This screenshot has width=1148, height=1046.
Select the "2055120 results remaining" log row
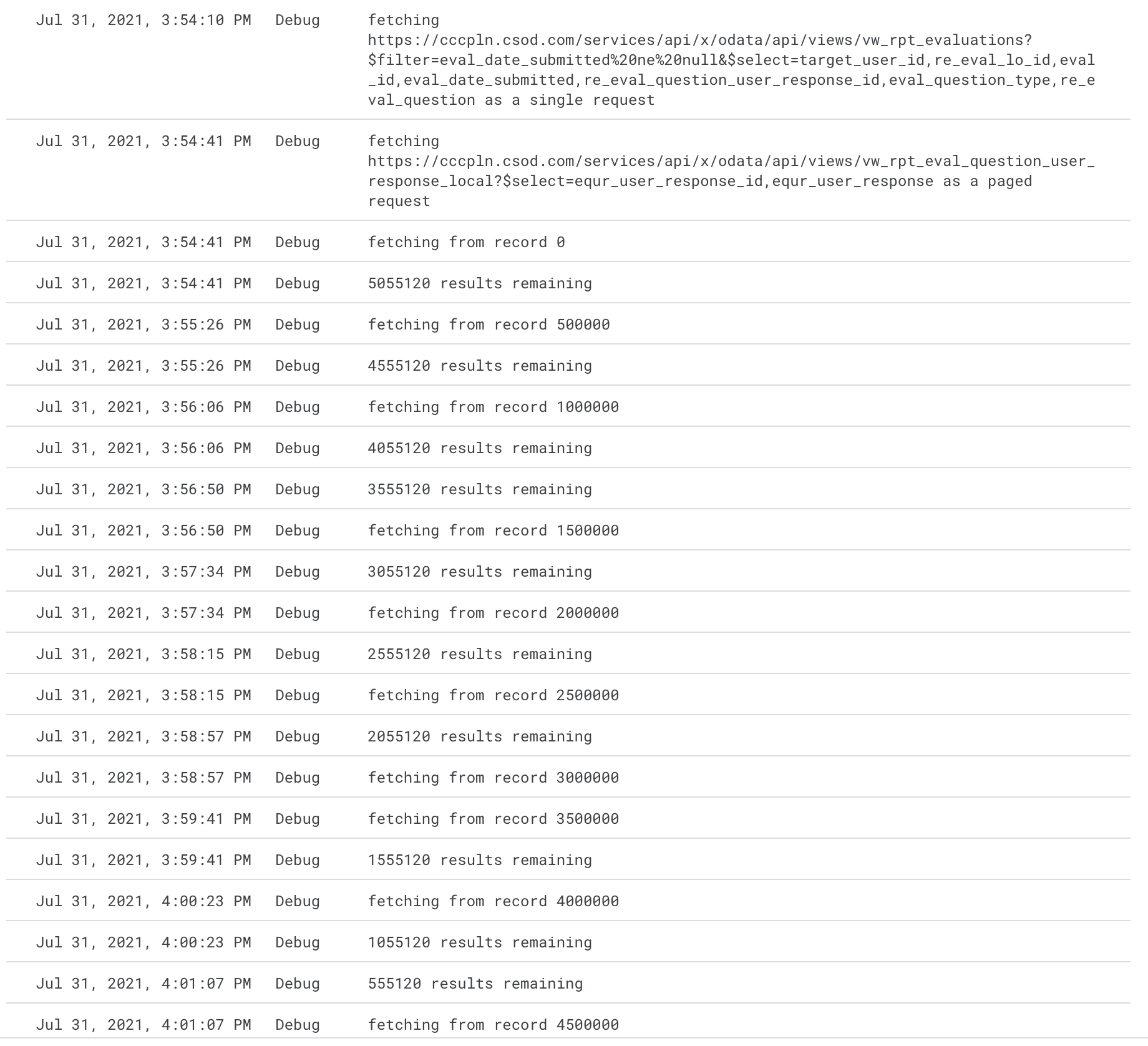pyautogui.click(x=480, y=736)
